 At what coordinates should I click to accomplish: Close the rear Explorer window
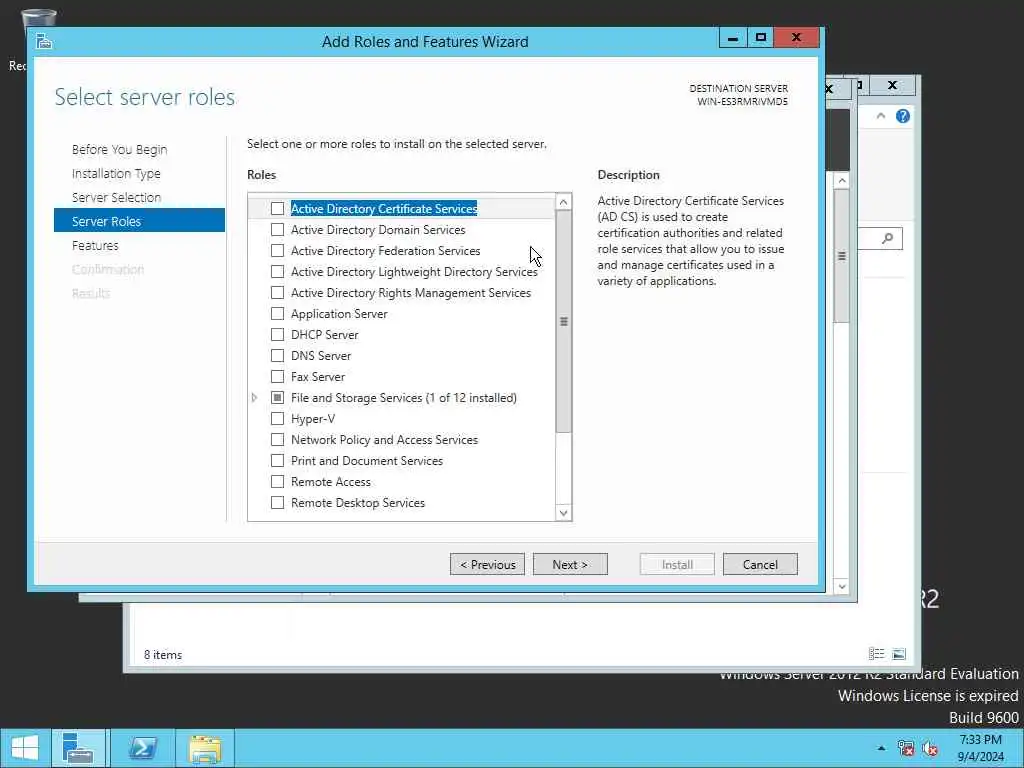click(x=892, y=86)
